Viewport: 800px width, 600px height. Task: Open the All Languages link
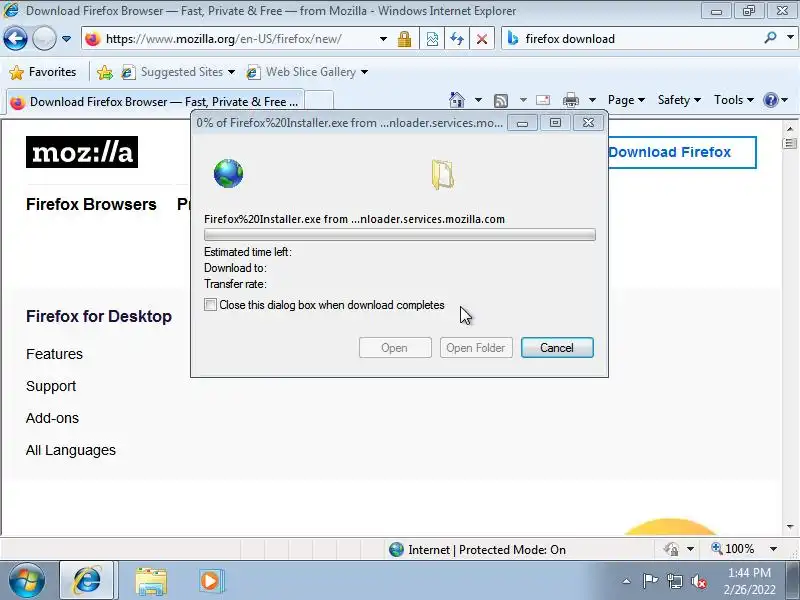[x=71, y=450]
